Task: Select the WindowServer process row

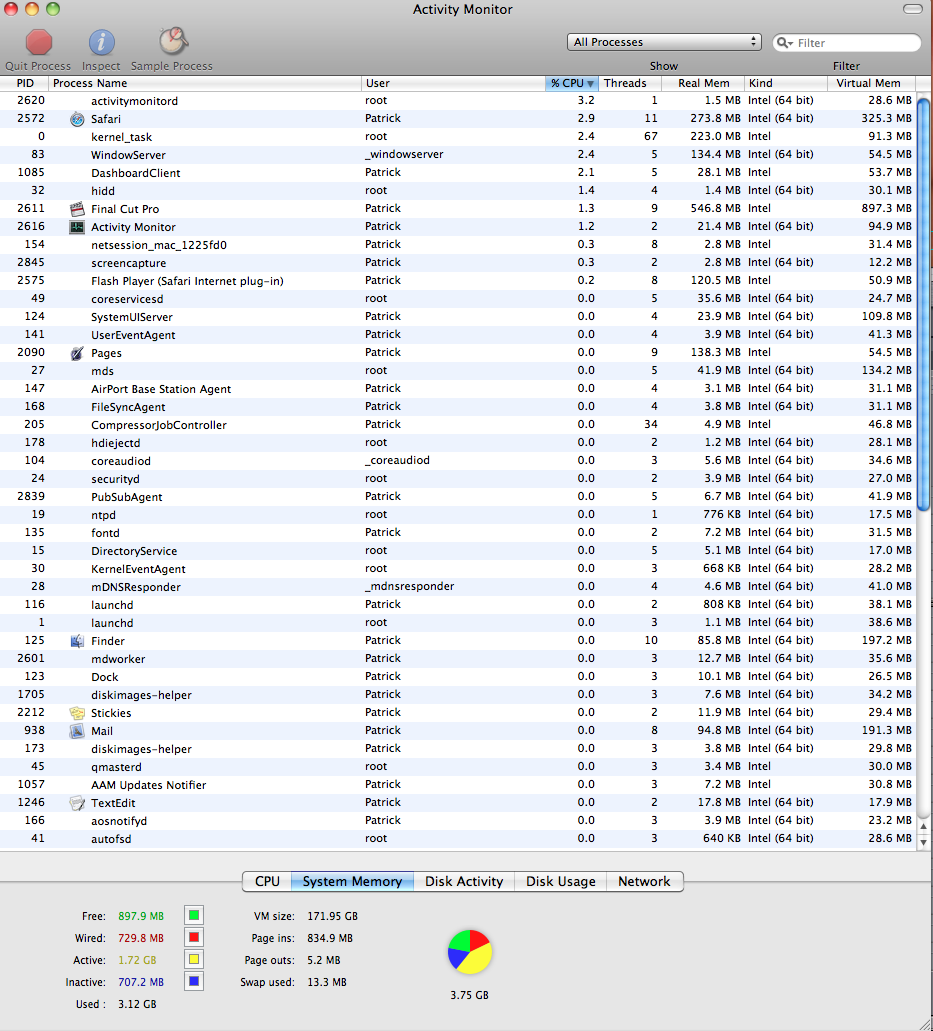Action: point(458,155)
